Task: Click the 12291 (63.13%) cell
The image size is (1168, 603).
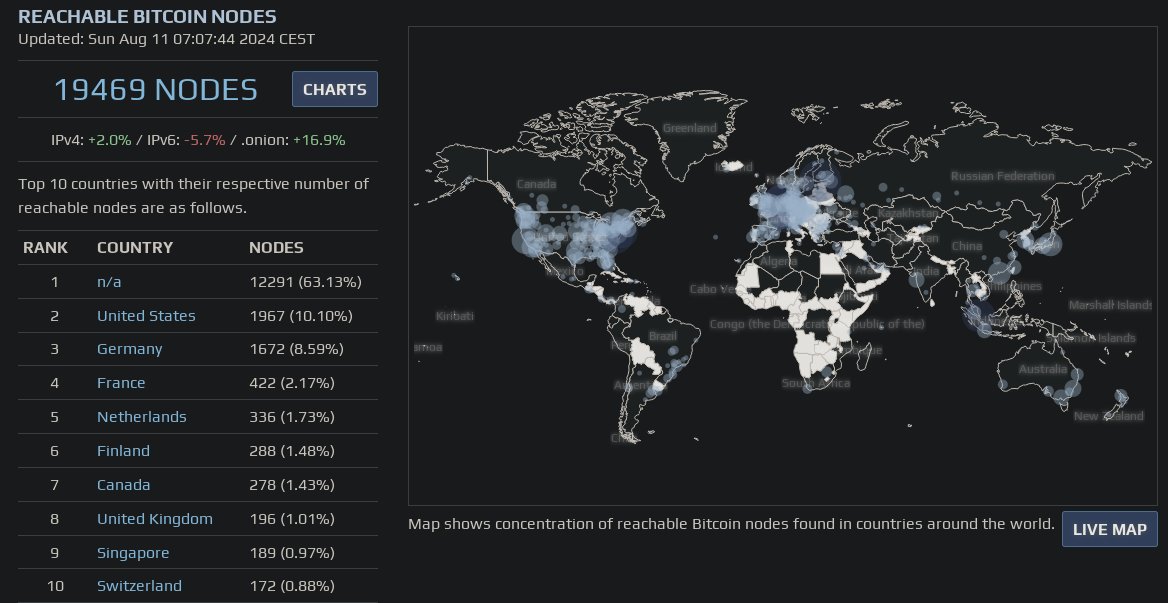Action: tap(305, 282)
